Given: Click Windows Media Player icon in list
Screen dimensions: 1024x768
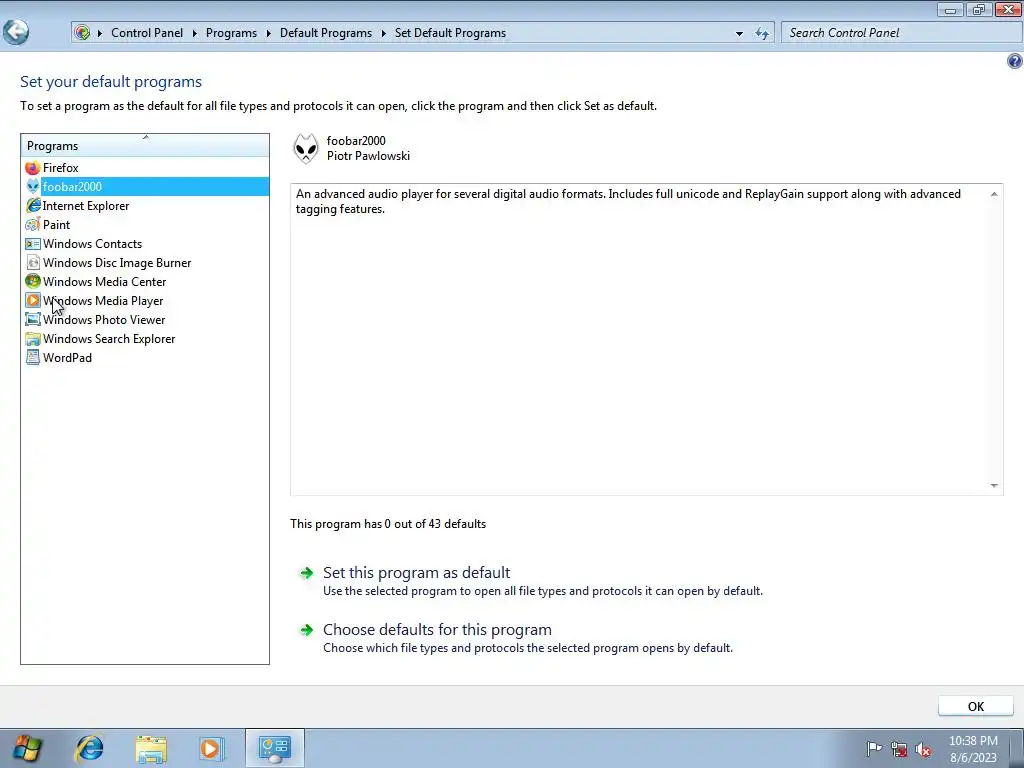Looking at the screenshot, I should [x=33, y=300].
